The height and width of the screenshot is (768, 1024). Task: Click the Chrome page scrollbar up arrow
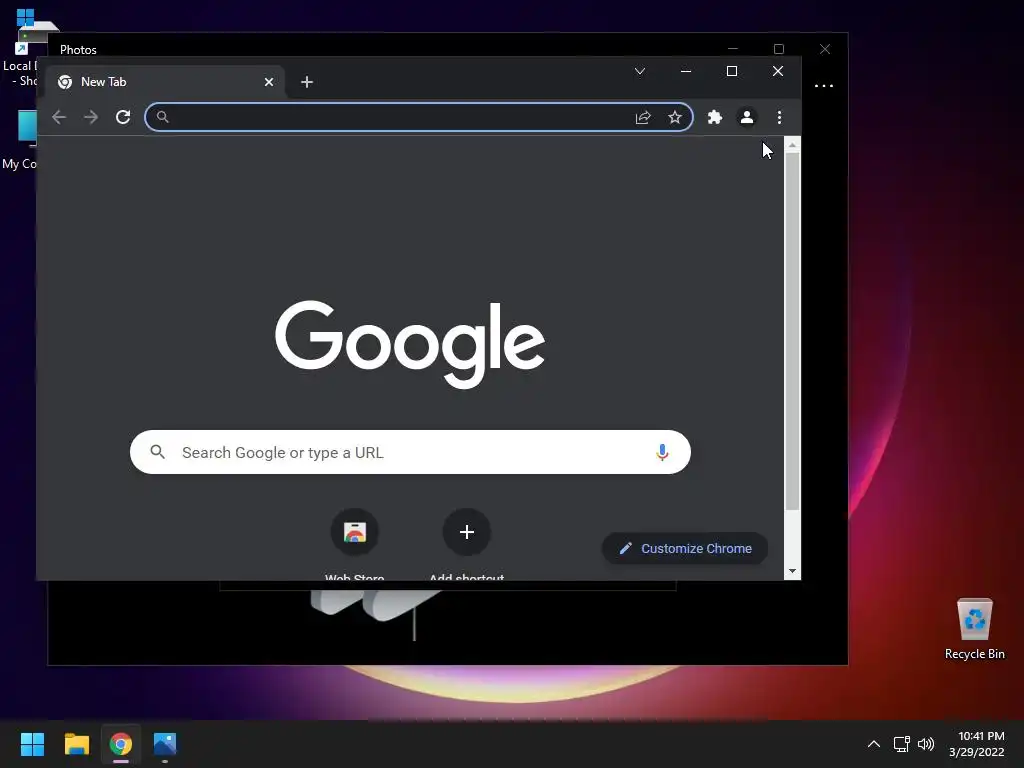(792, 144)
